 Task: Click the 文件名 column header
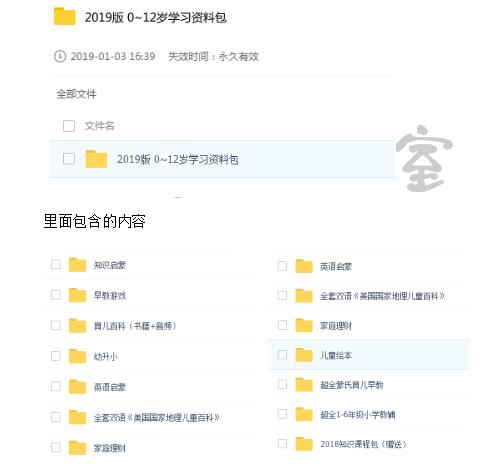[x=99, y=126]
